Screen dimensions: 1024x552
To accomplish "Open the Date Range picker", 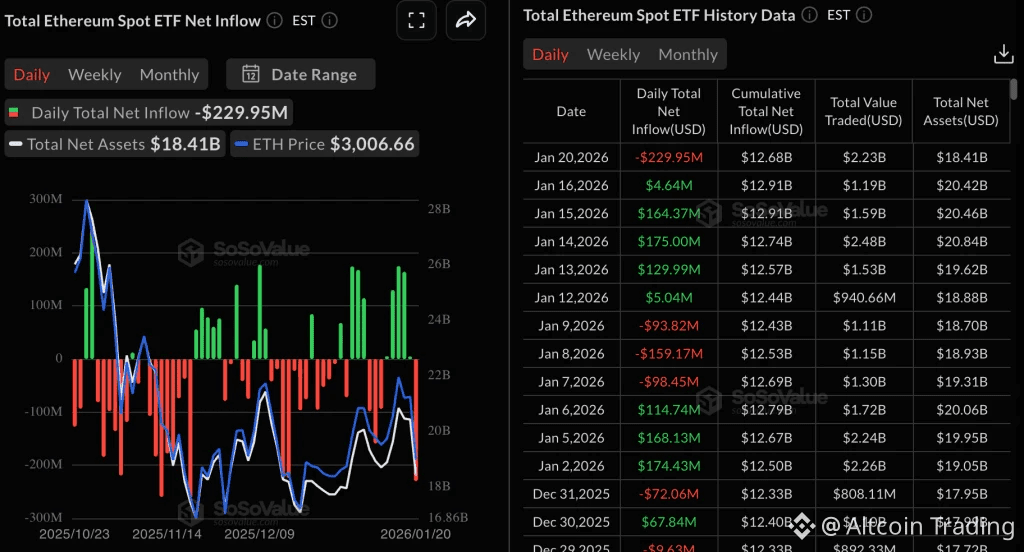I will tap(300, 74).
